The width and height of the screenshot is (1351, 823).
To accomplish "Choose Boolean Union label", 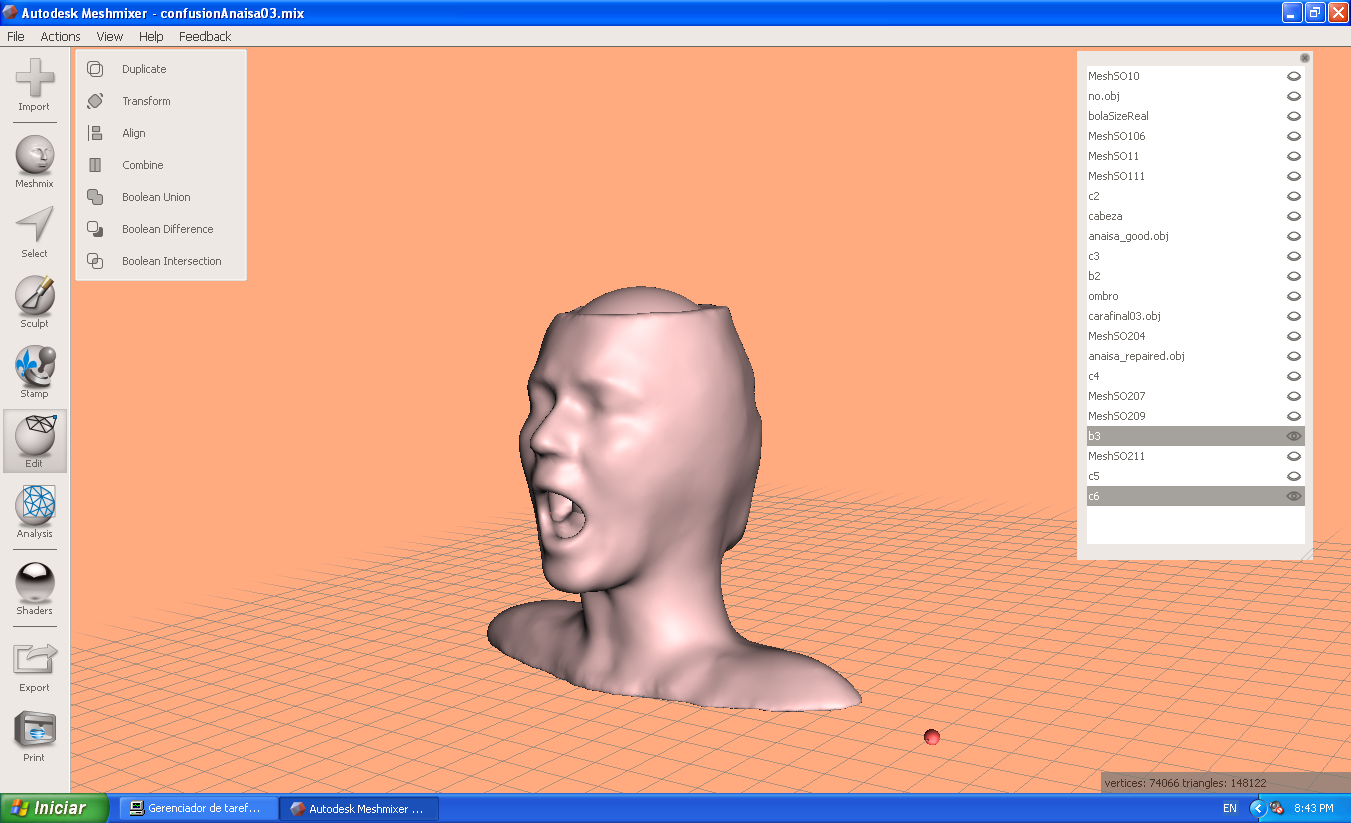I will pos(156,197).
